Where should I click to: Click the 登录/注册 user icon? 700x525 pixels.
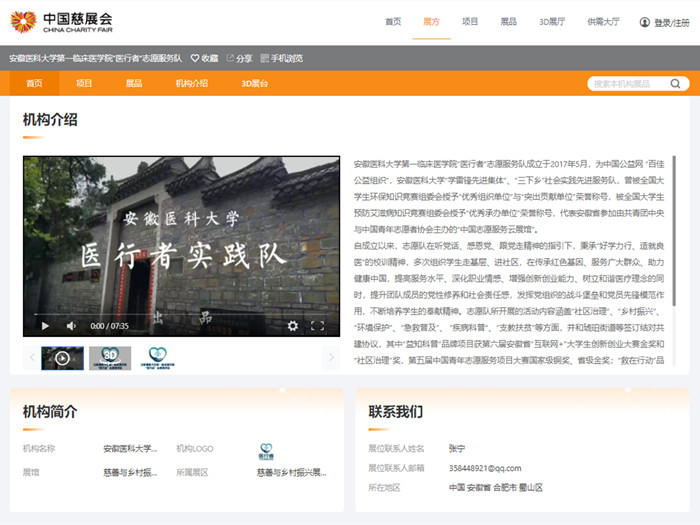[645, 22]
